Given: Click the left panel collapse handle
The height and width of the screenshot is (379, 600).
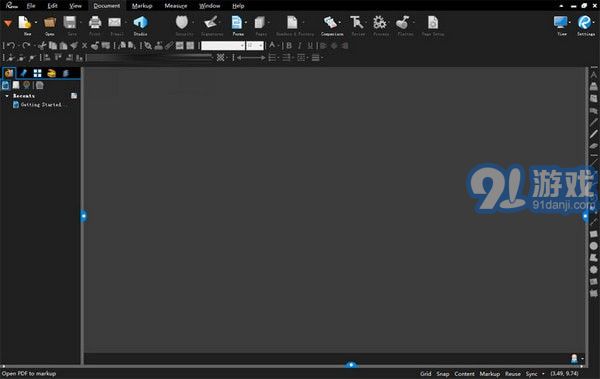Looking at the screenshot, I should [84, 216].
